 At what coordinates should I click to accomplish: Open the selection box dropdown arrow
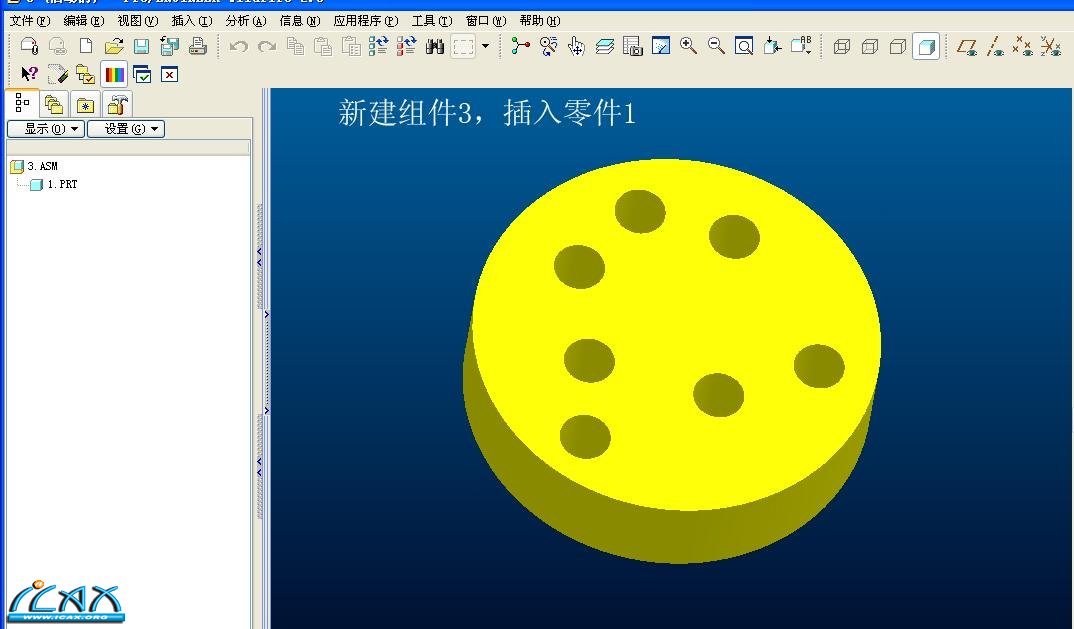(486, 46)
